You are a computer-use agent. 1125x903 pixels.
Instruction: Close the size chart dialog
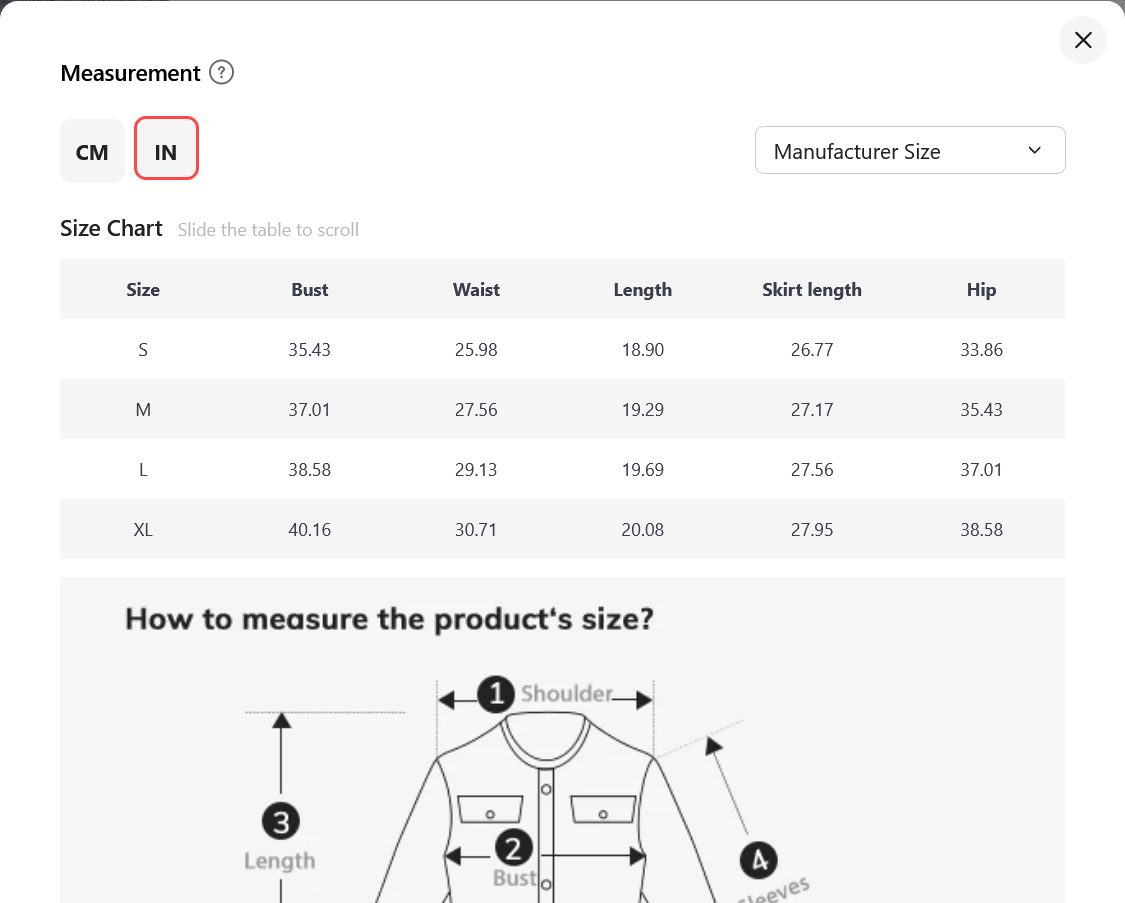pos(1083,40)
